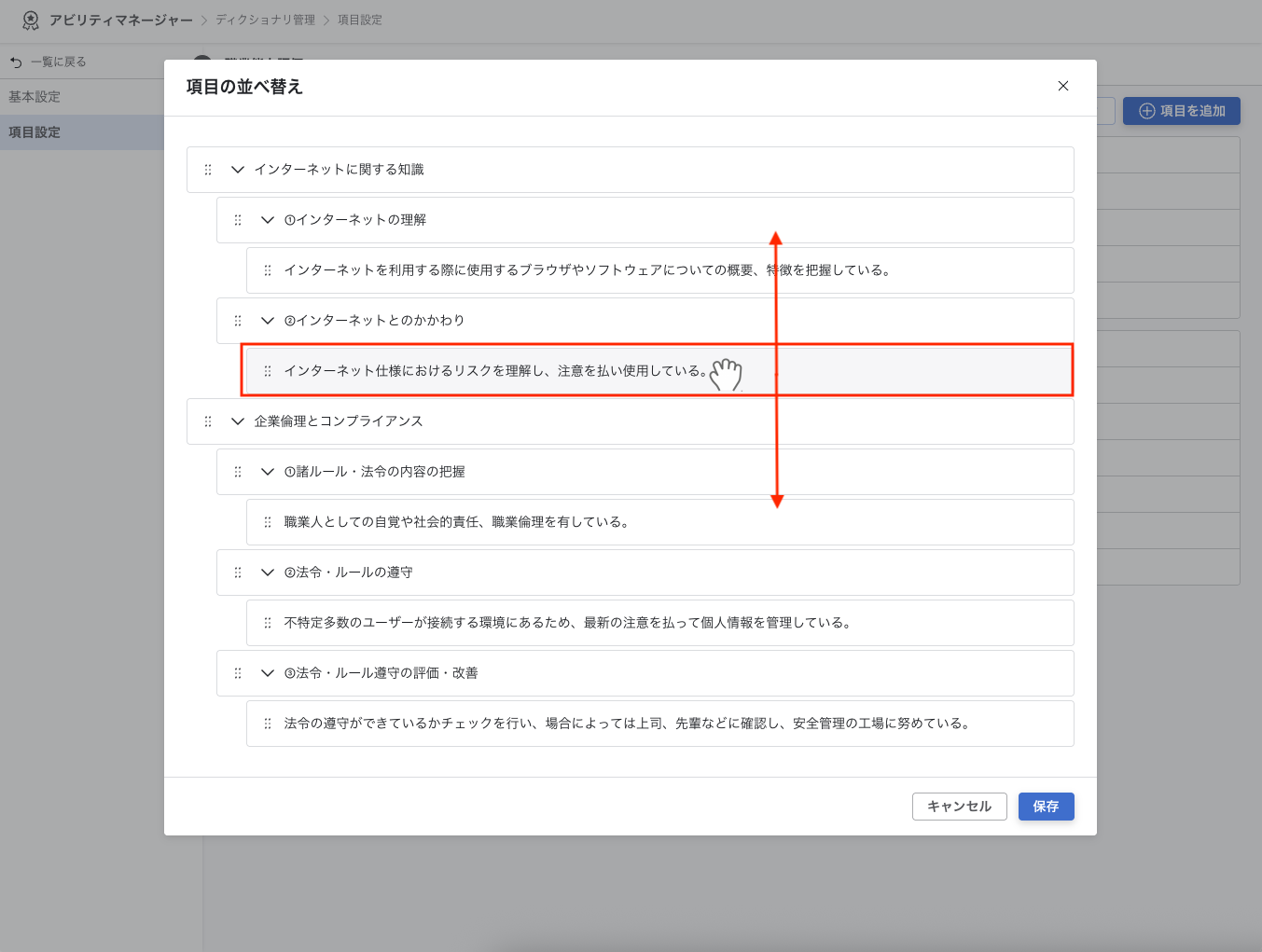
Task: Click drag handle beside ②法令・ルールの遵守
Action: [x=238, y=573]
